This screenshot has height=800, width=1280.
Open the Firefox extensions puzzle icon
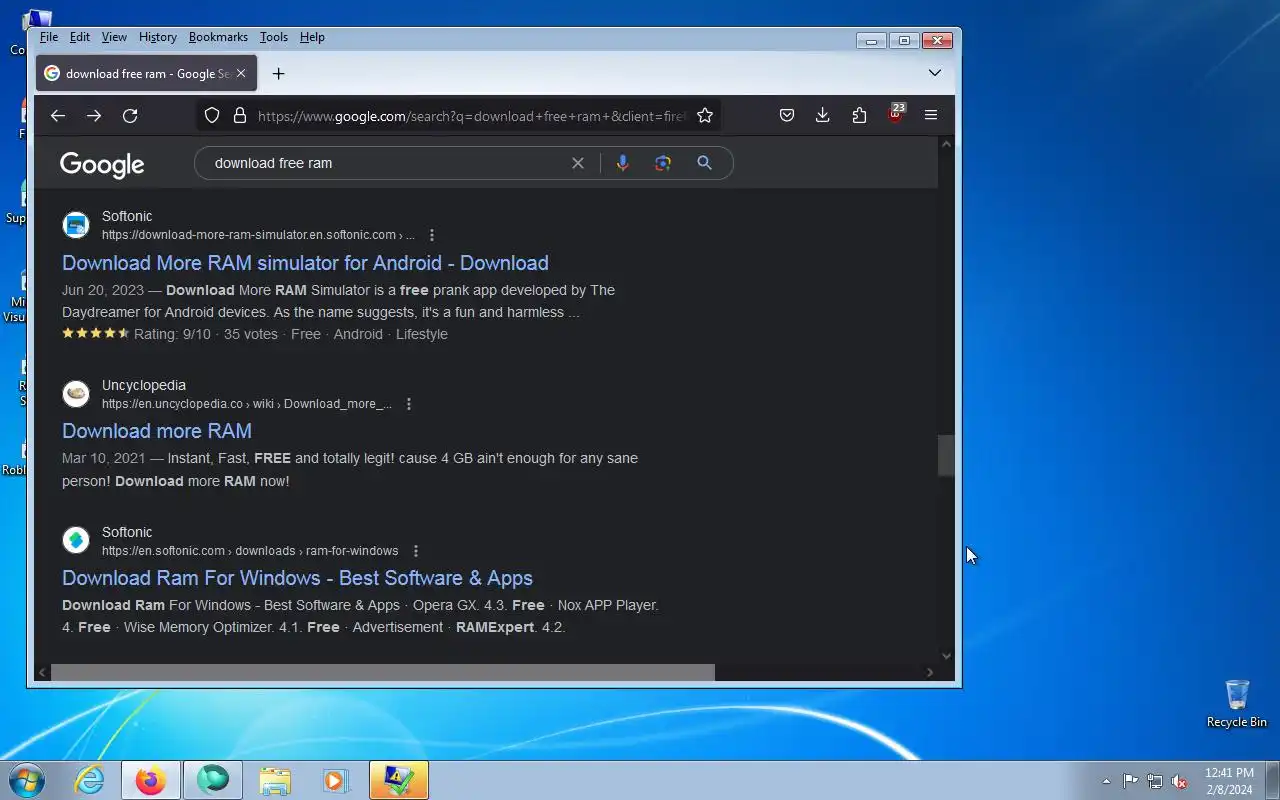[859, 116]
